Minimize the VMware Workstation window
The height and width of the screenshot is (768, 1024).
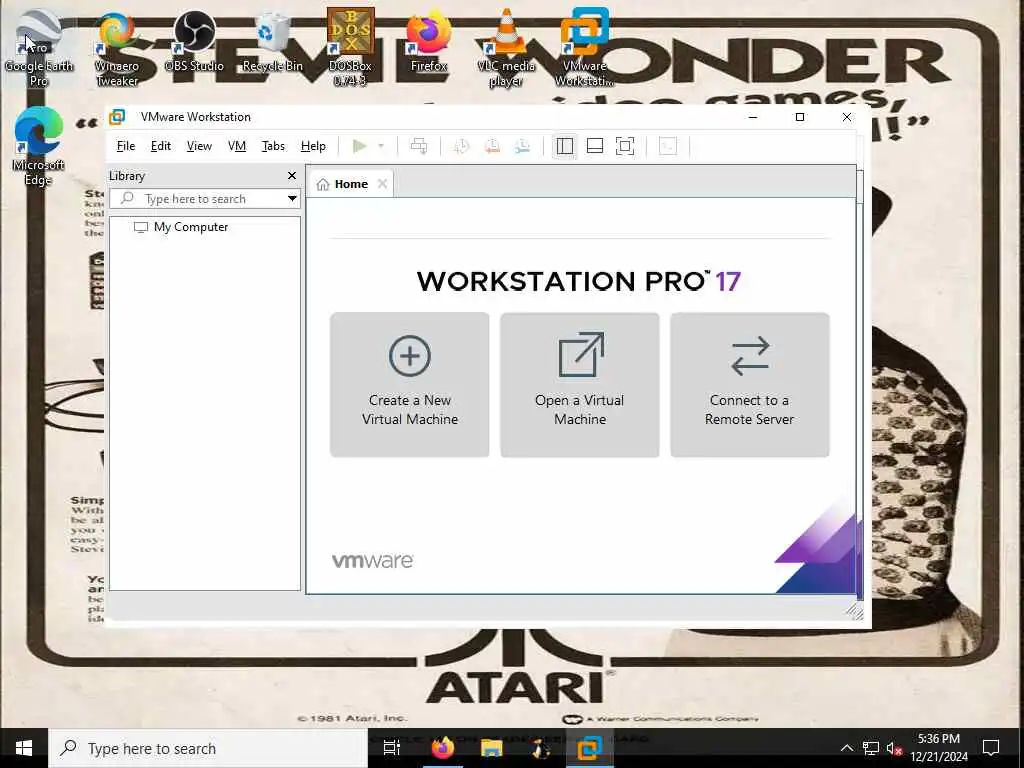tap(753, 117)
